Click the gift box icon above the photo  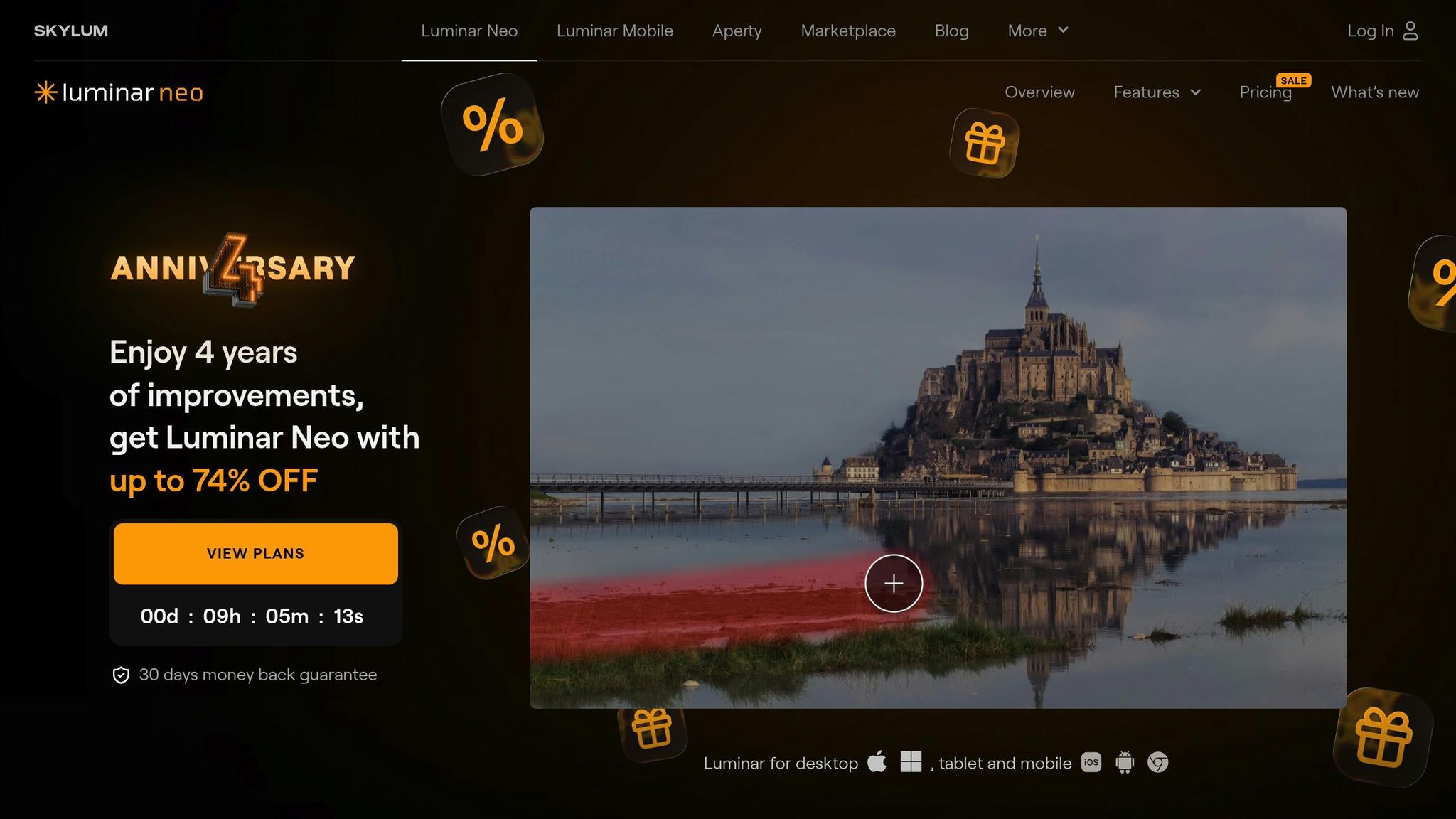[985, 143]
